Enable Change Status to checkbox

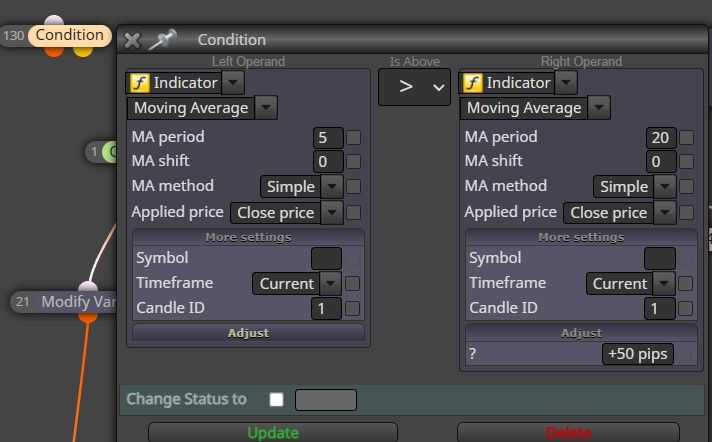277,399
